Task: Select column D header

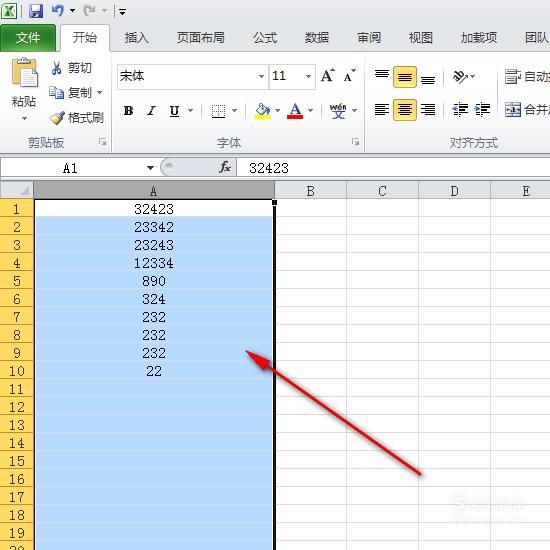Action: coord(454,191)
